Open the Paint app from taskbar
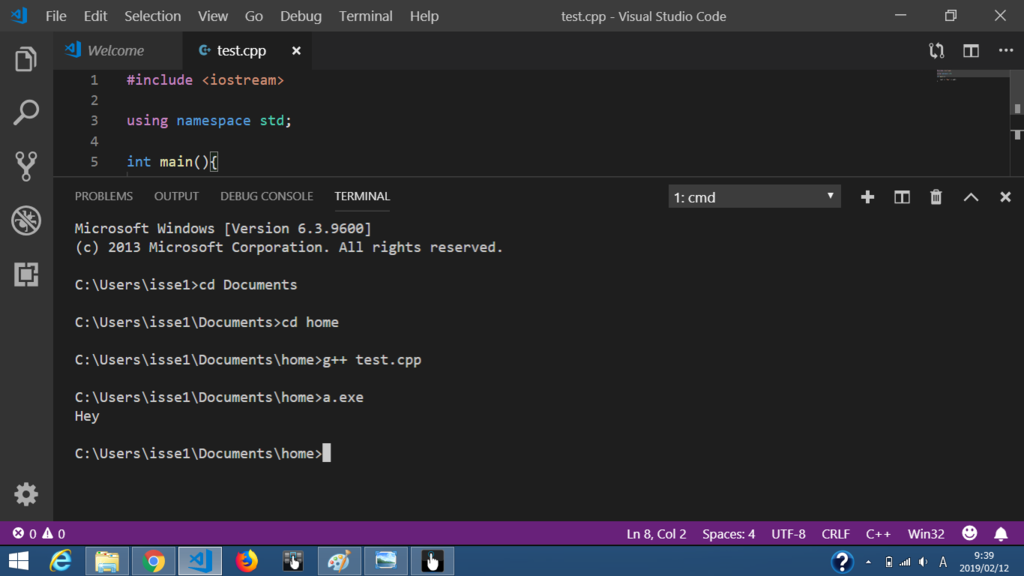The image size is (1024, 576). pos(339,561)
